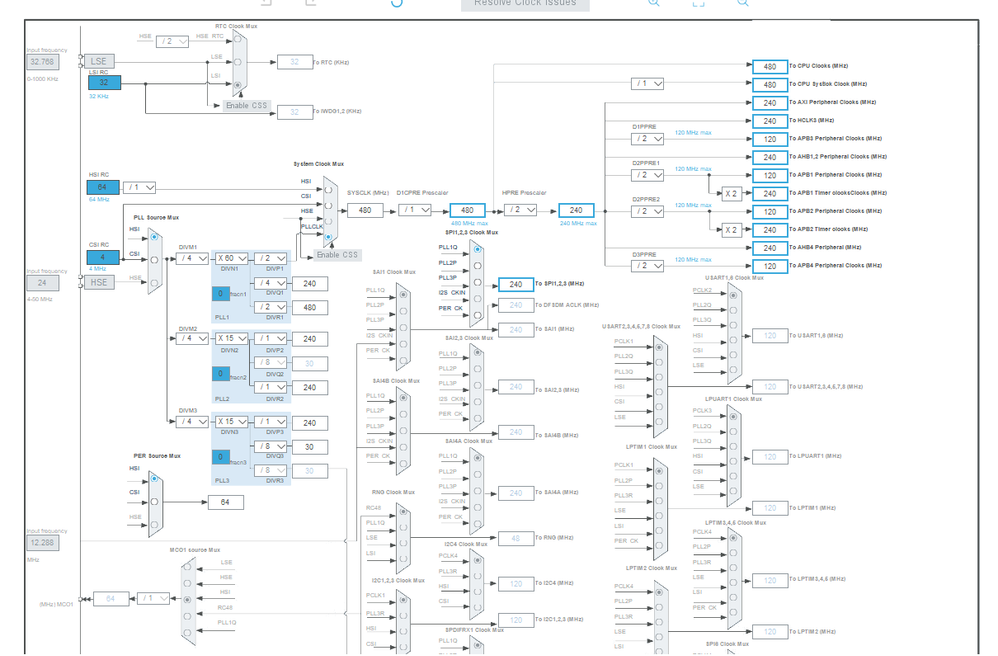
Task: Select PLL1Q in SPI1,2,3 Clock Mux
Action: pyautogui.click(x=477, y=249)
